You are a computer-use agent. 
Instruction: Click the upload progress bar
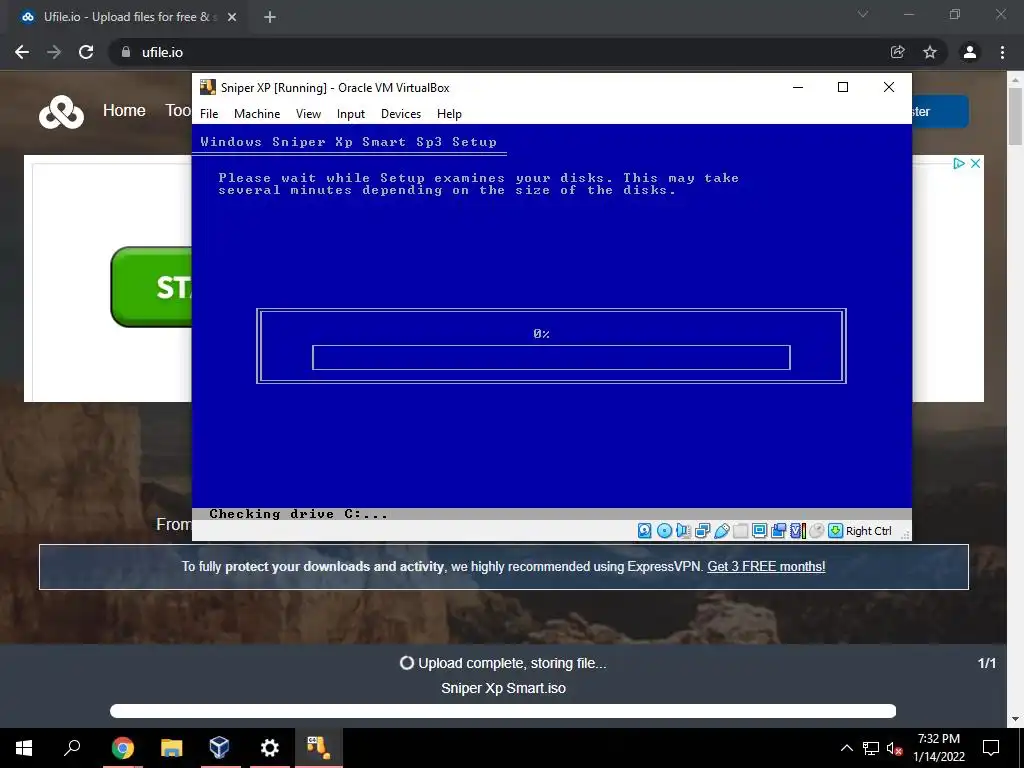(503, 711)
